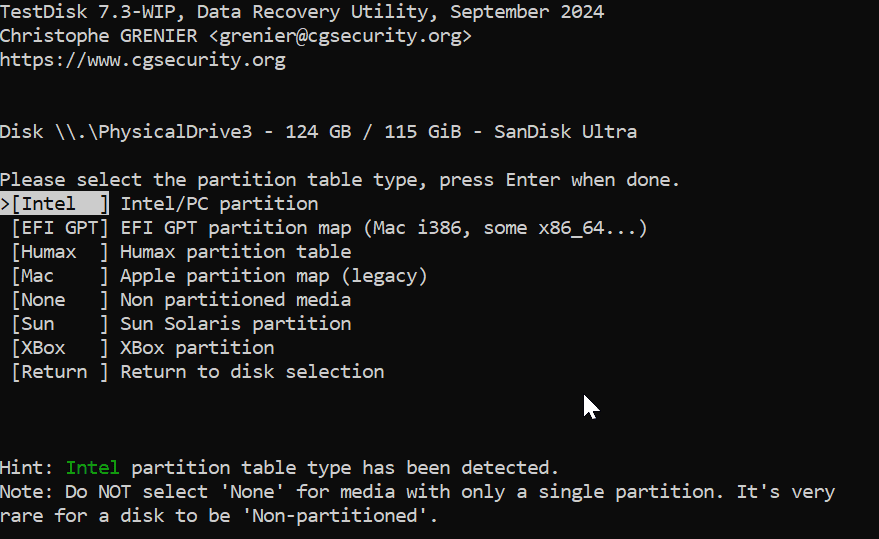Screen dimensions: 879x539
Task: Click 'XBox partition' description text
Action: [x=197, y=348]
